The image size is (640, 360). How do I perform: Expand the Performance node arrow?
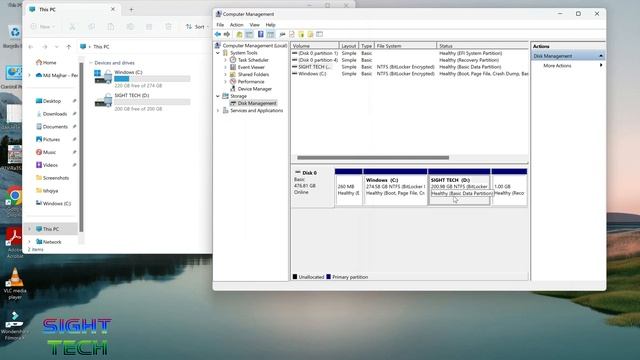click(x=225, y=82)
